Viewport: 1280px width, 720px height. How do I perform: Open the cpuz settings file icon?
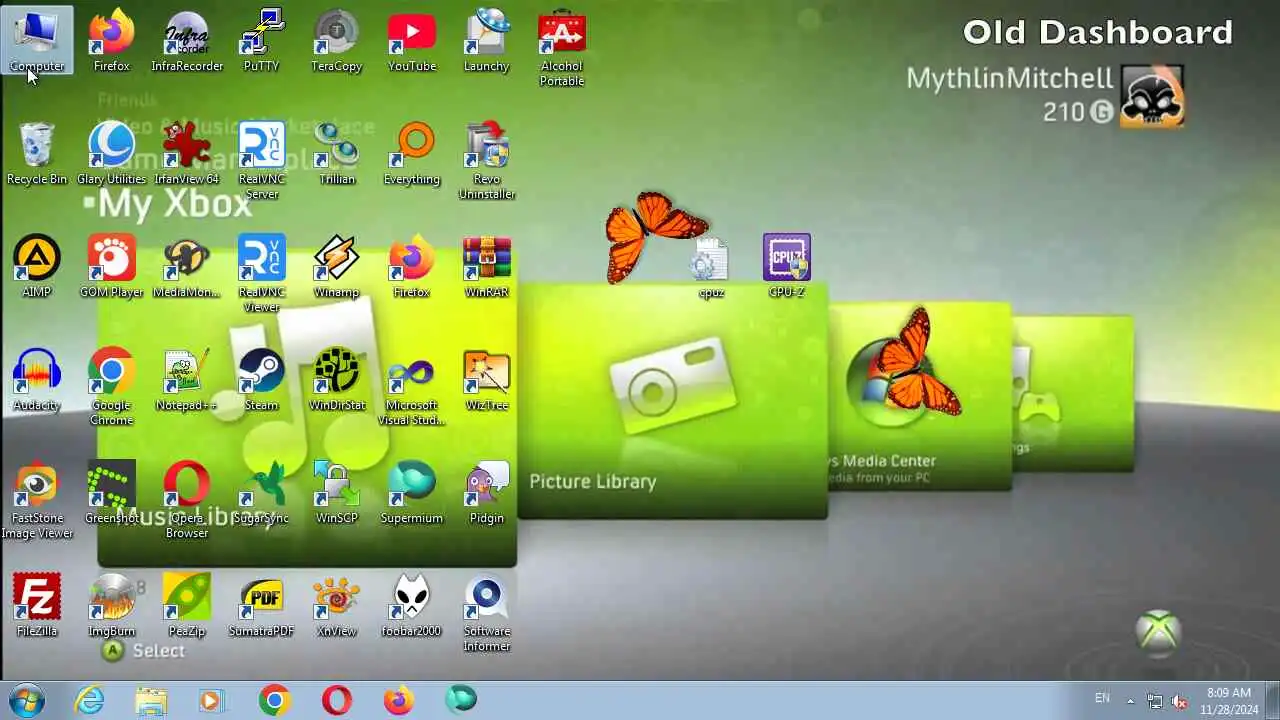[x=711, y=268]
